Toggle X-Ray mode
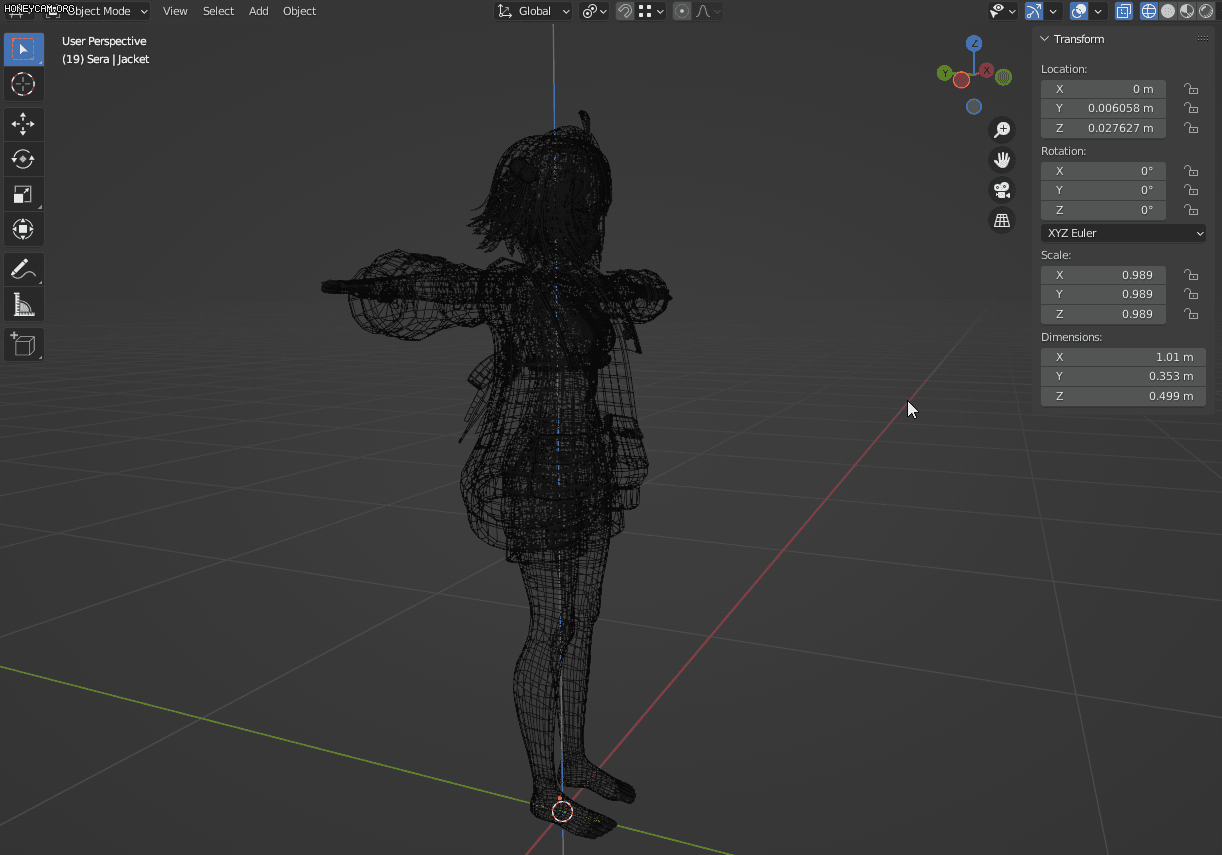 [1124, 11]
